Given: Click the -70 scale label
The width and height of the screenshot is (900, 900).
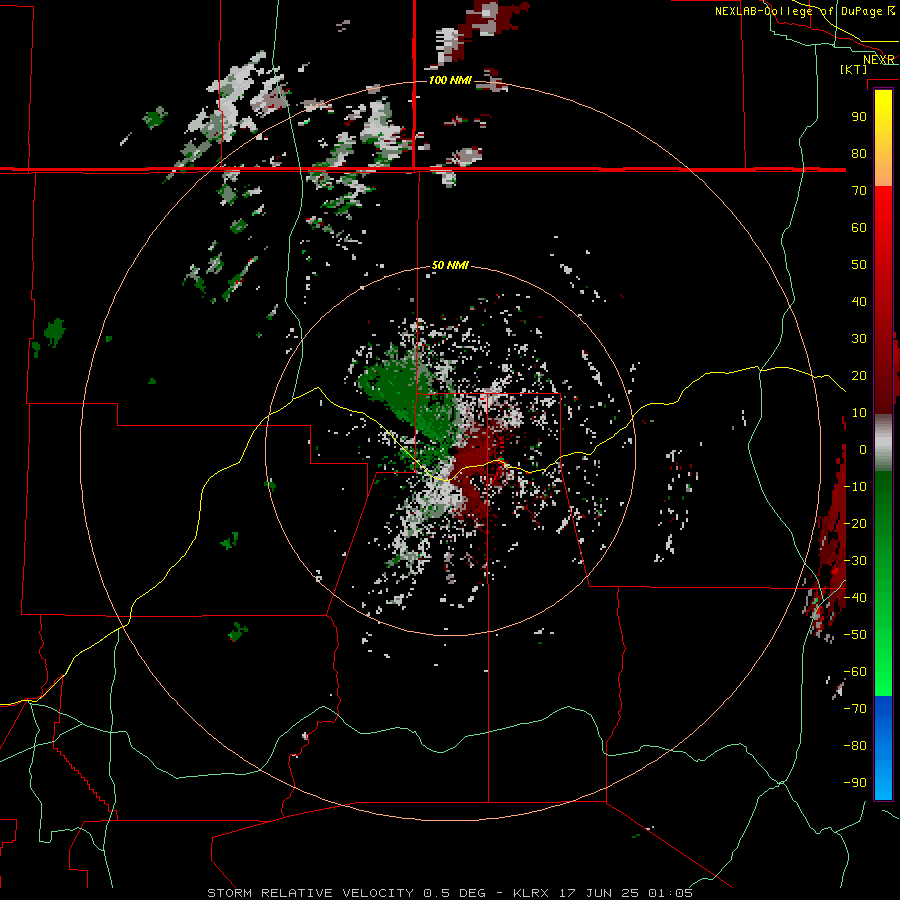Looking at the screenshot, I should click(x=855, y=709).
